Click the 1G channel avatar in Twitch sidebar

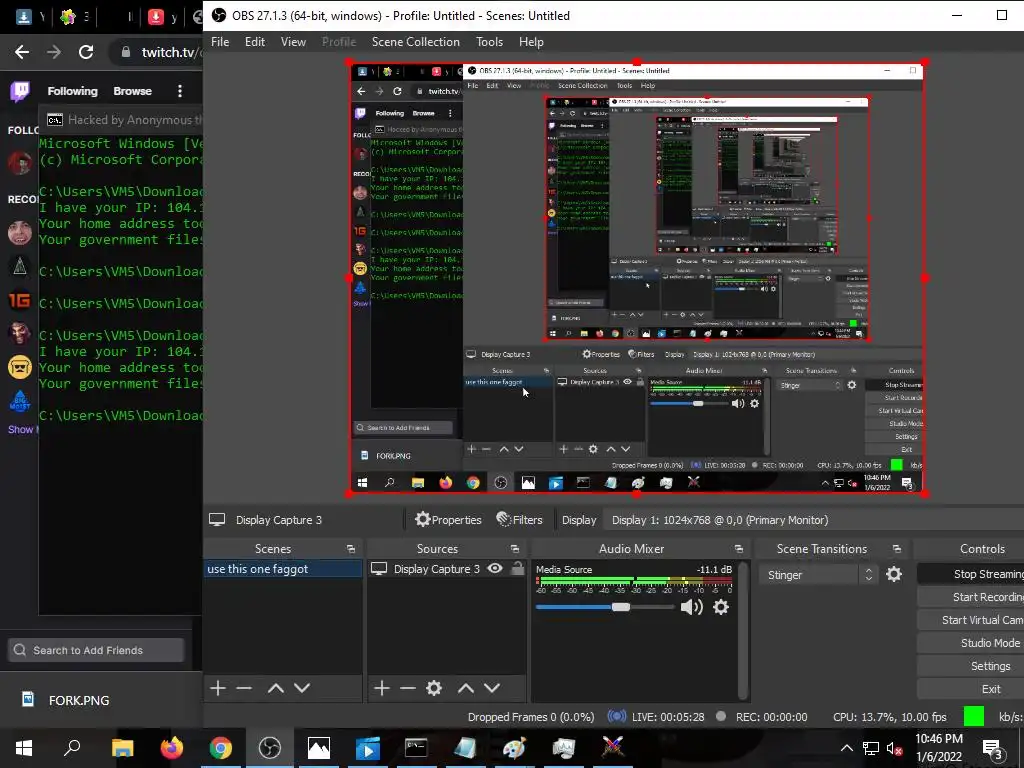pyautogui.click(x=20, y=300)
